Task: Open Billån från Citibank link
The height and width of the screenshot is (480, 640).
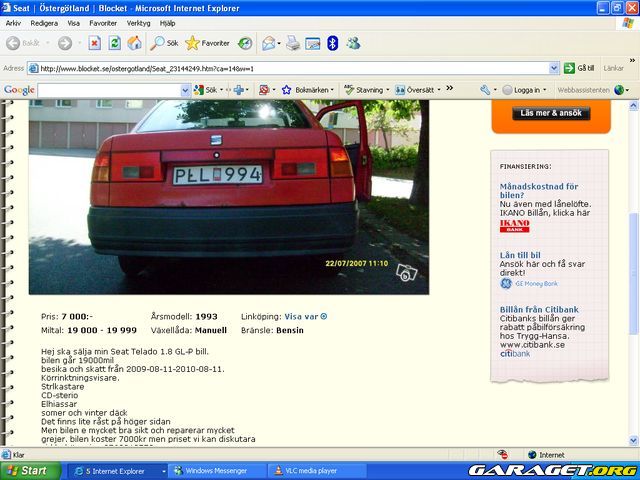Action: coord(539,309)
